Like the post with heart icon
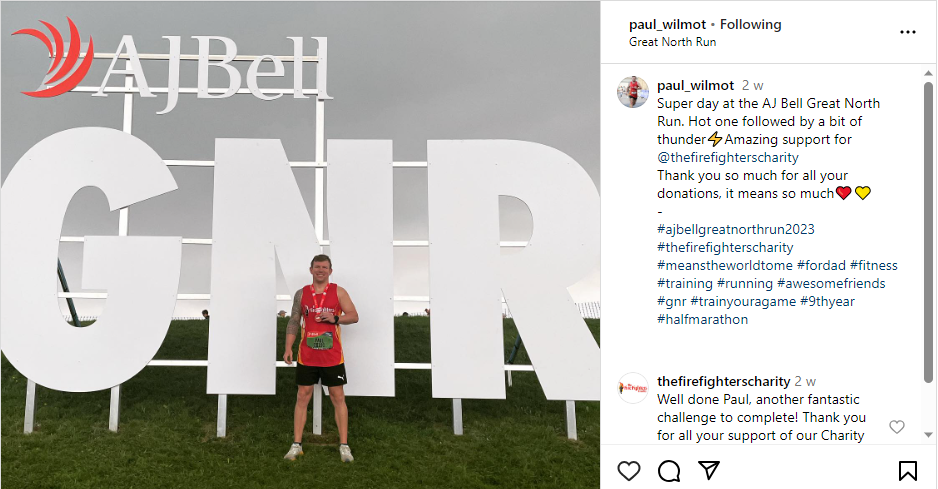The image size is (938, 489). (629, 470)
